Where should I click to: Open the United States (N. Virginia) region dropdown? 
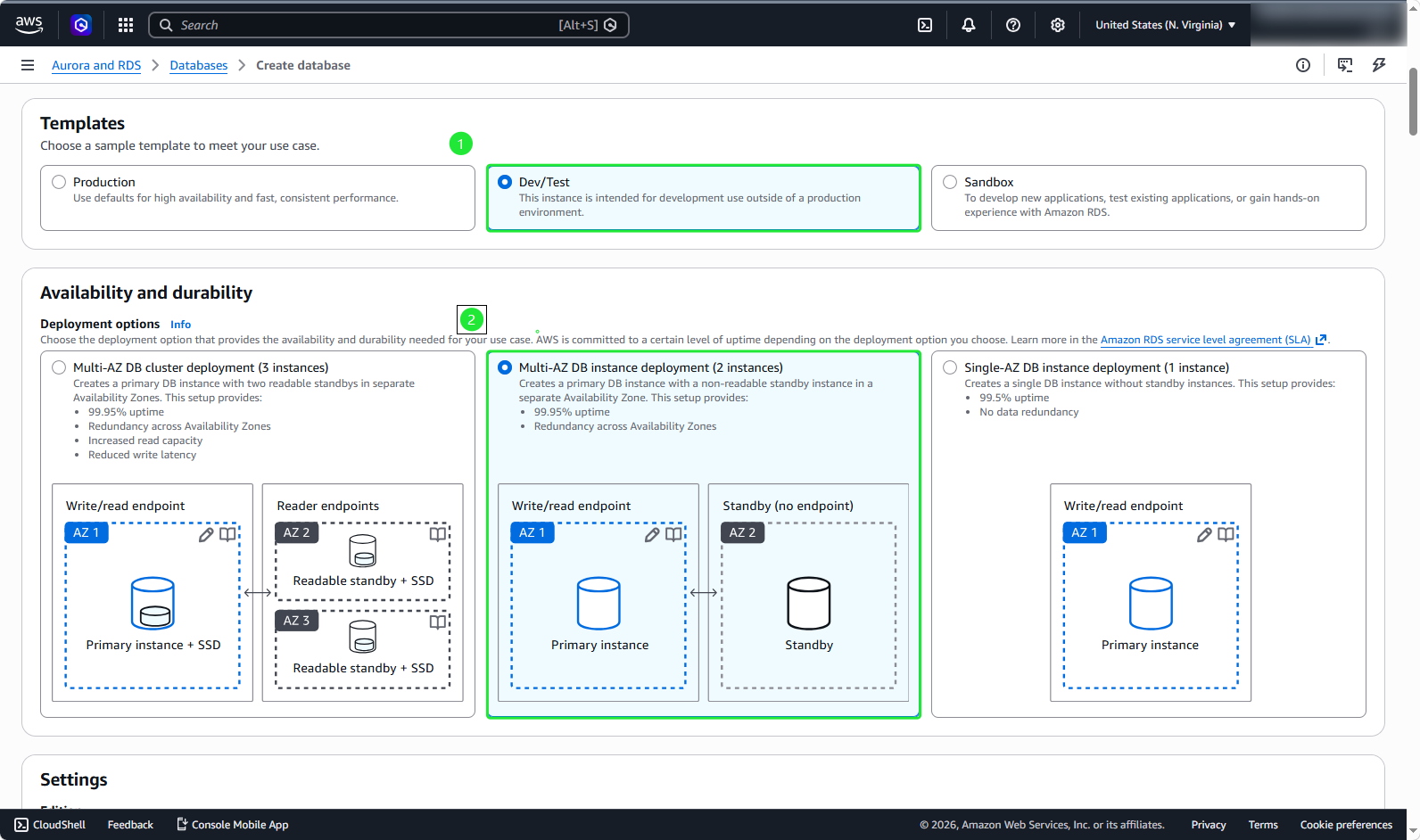[x=1165, y=25]
